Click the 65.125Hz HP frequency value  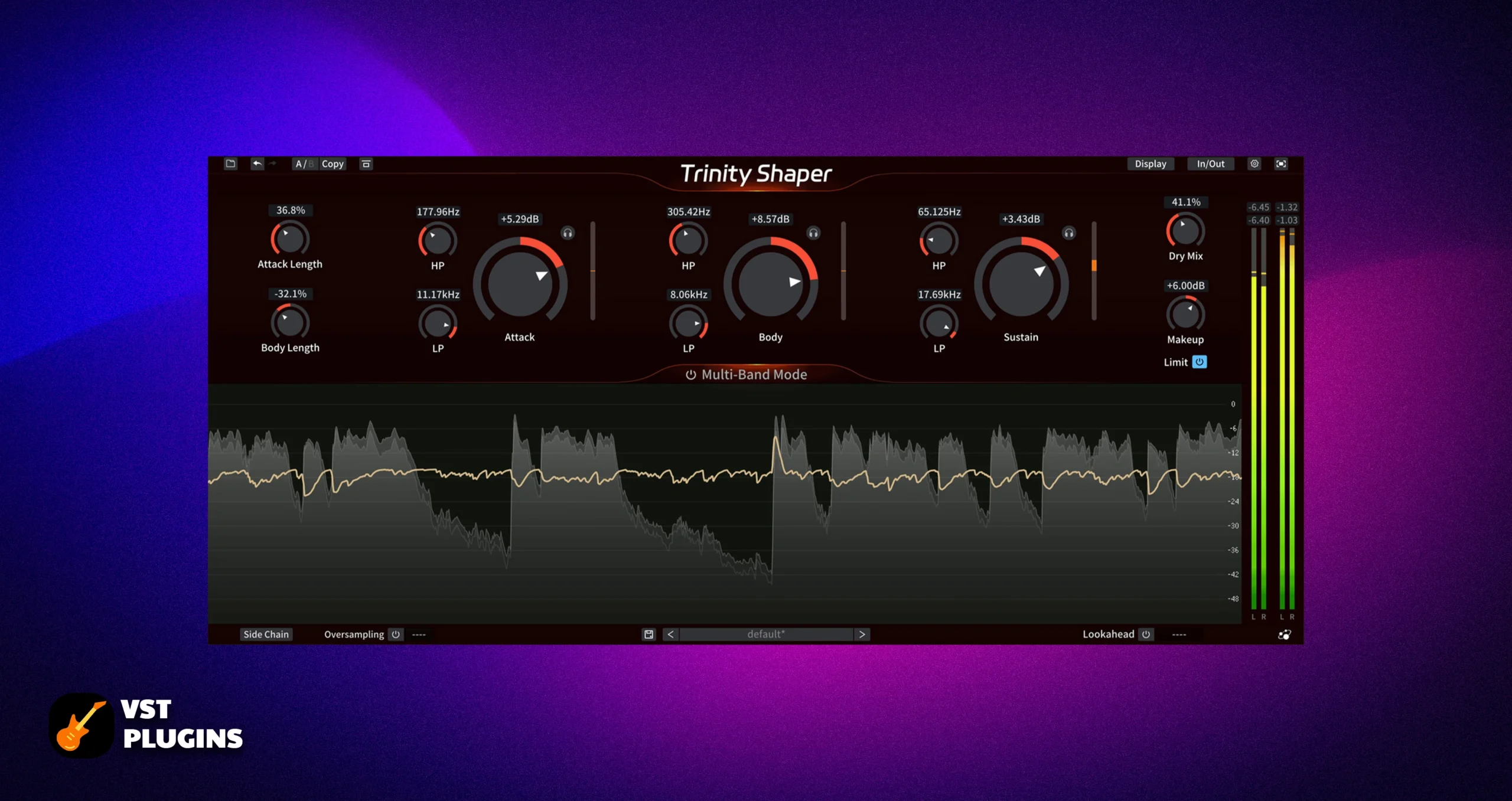coord(939,211)
